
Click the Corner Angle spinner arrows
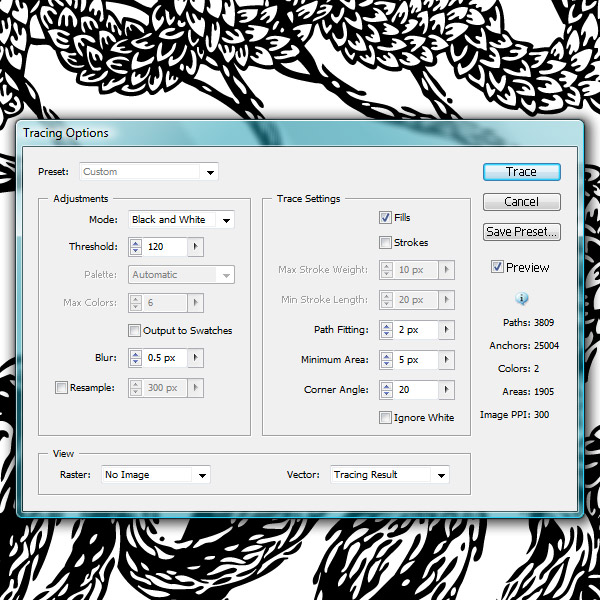(x=386, y=390)
